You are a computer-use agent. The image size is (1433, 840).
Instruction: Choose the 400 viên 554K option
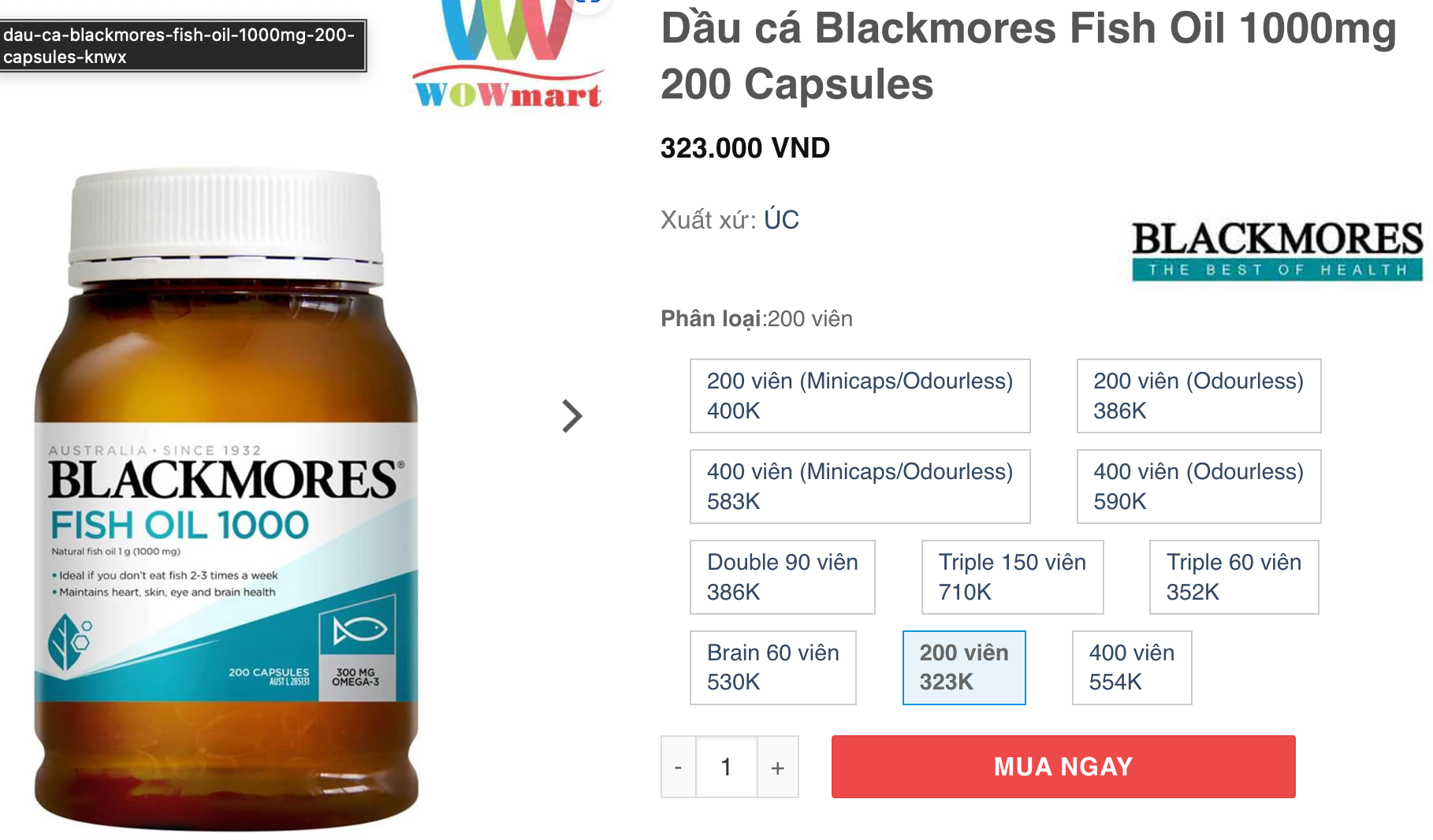pos(1132,667)
